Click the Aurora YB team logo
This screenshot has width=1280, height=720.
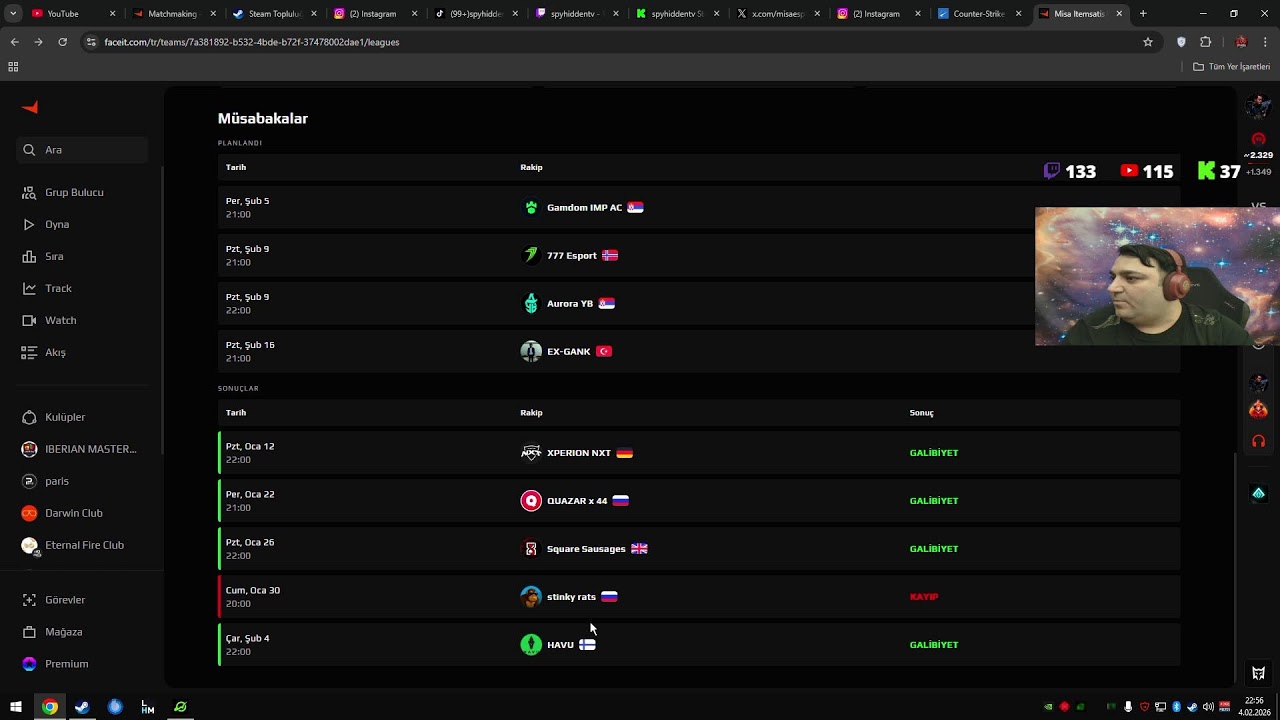coord(531,304)
